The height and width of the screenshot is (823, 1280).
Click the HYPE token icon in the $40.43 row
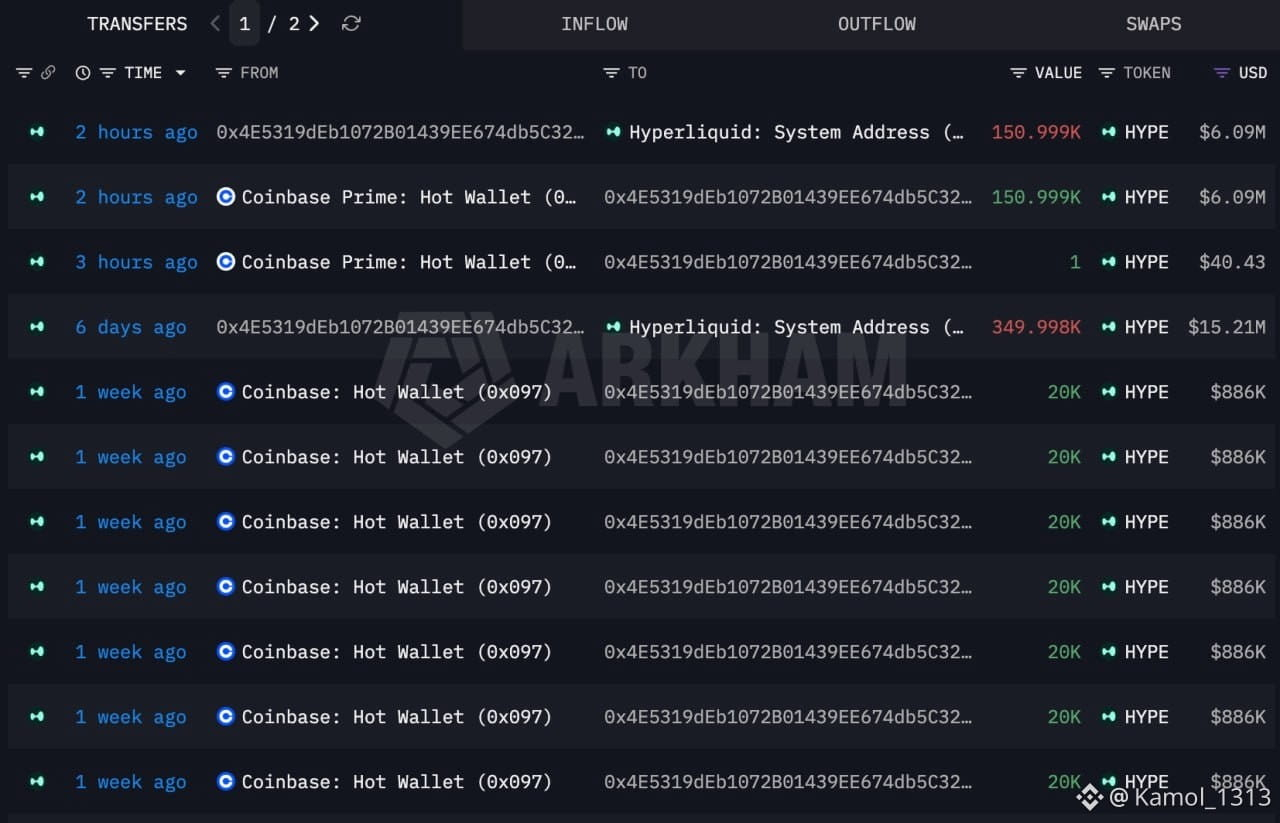pos(1108,262)
